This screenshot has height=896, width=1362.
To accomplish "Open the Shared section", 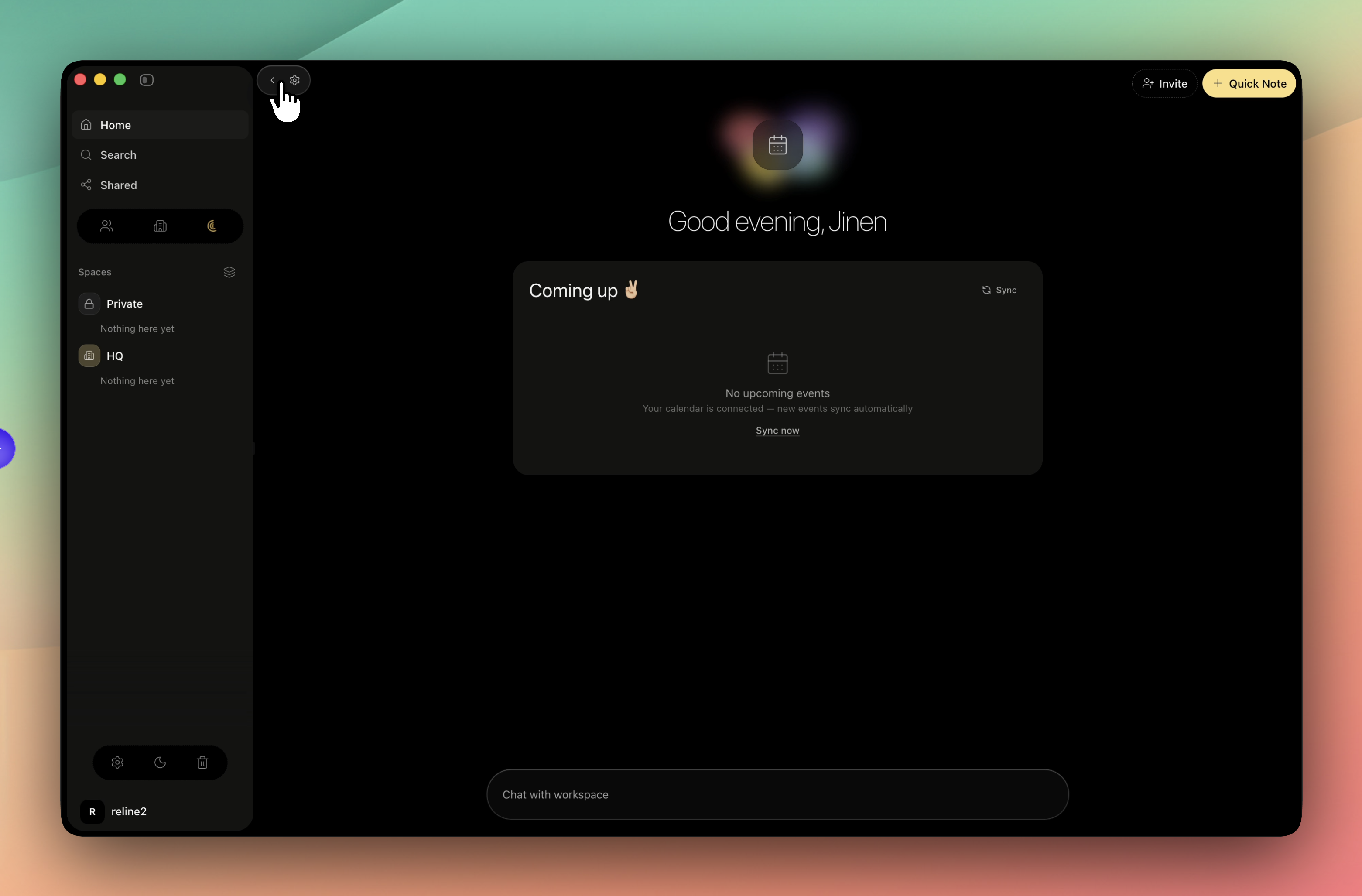I will click(x=160, y=185).
